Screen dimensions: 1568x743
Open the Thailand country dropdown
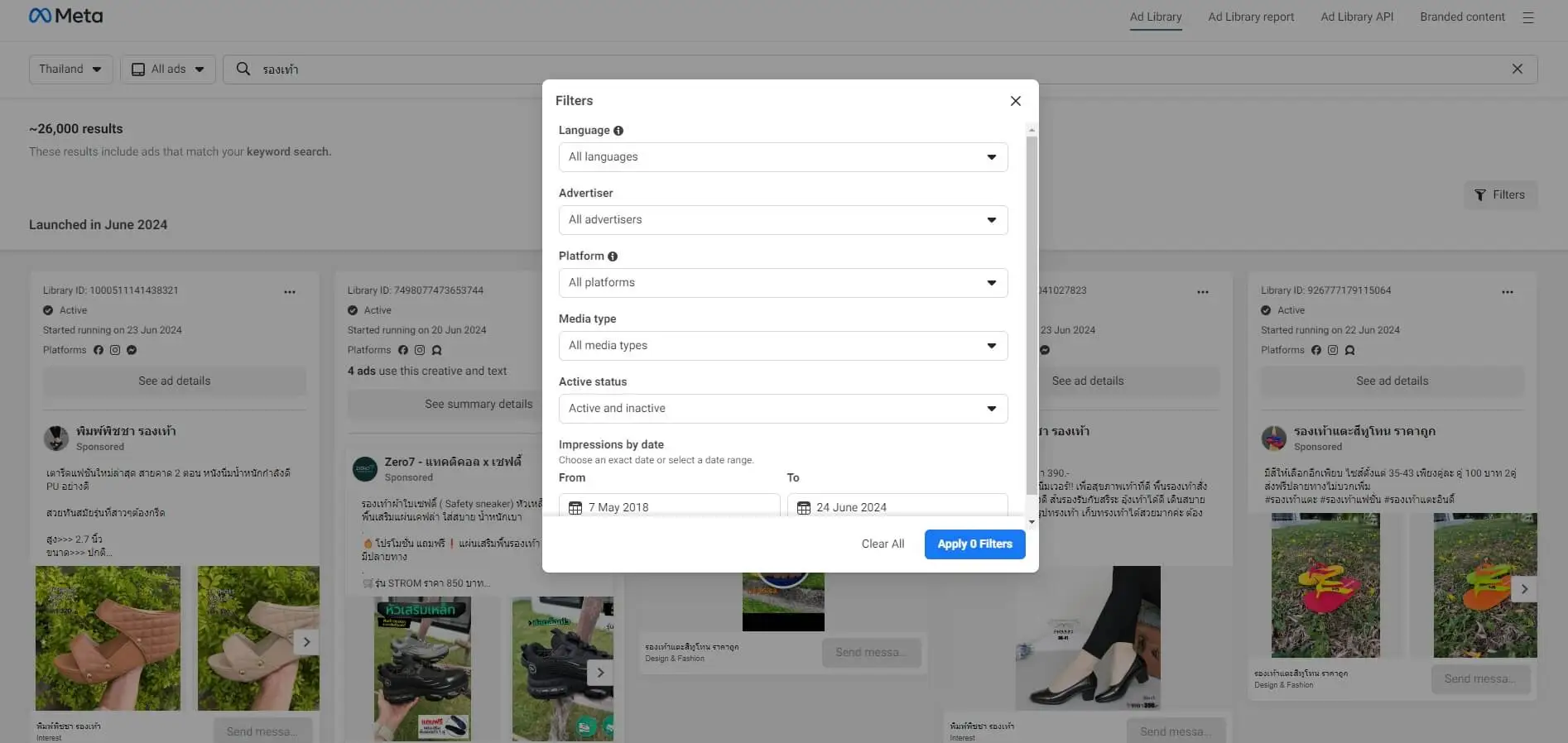coord(70,70)
